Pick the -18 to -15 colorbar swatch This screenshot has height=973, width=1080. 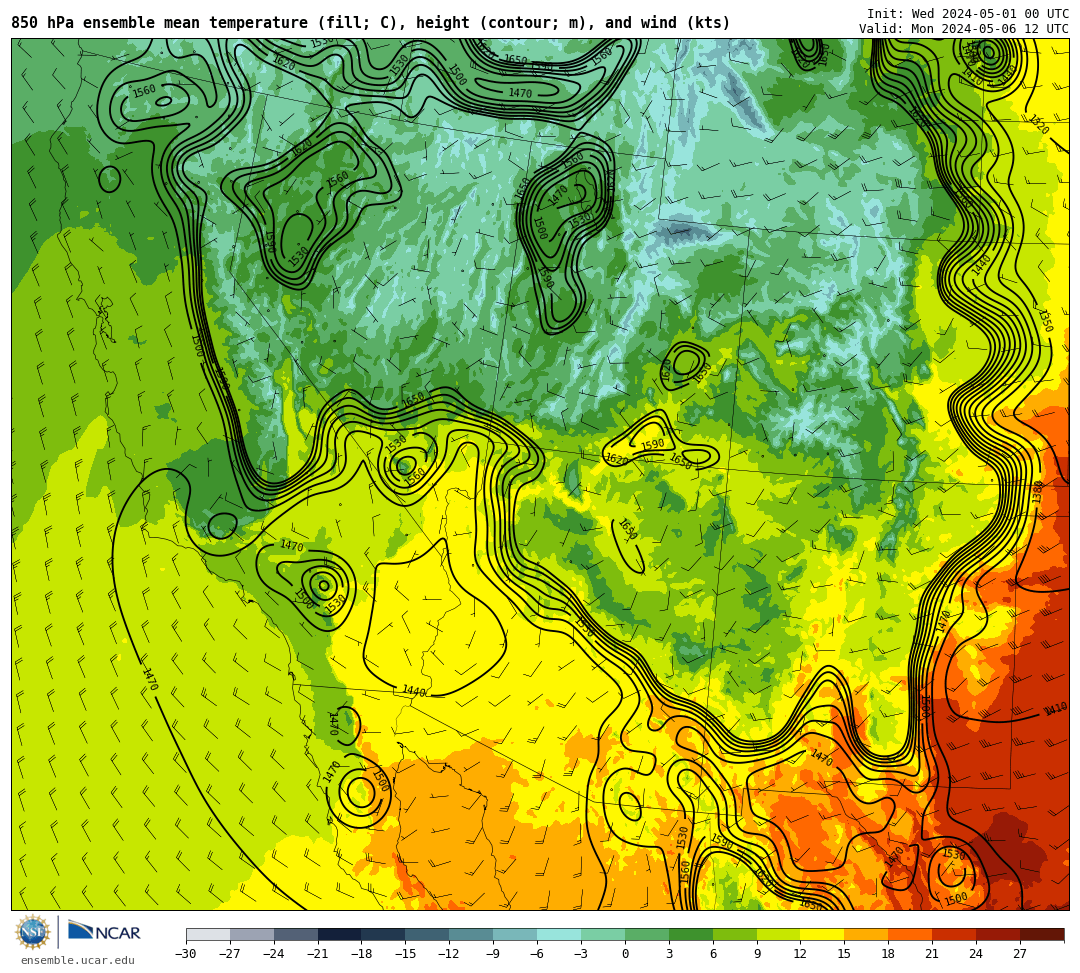[384, 934]
